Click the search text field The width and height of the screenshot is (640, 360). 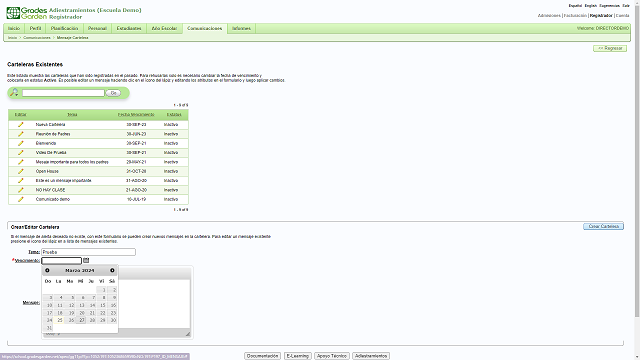click(63, 93)
